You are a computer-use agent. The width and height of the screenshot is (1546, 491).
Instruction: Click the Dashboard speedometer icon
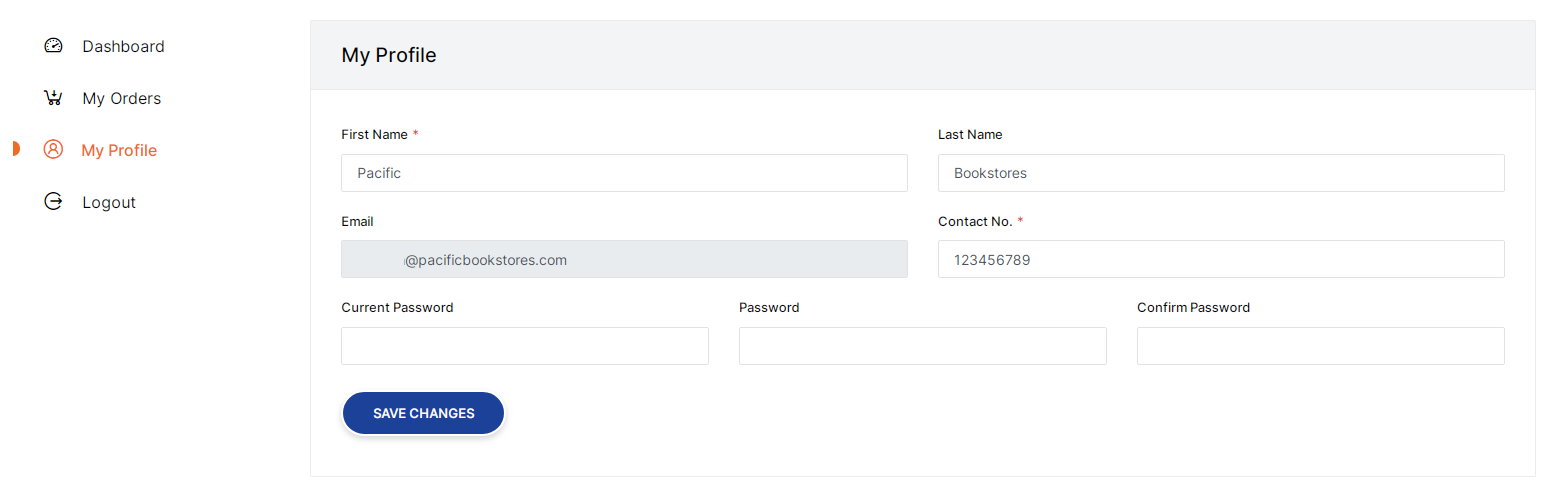(54, 46)
